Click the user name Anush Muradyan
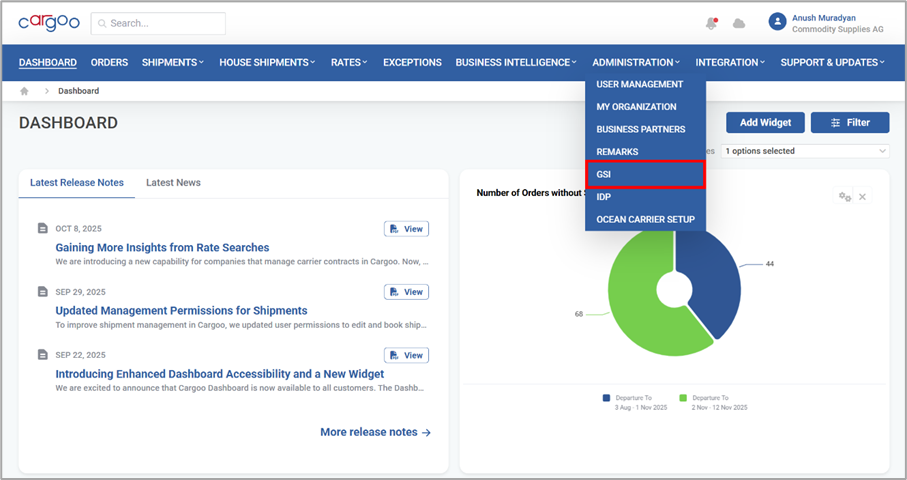Viewport: 907px width, 480px height. 824,18
